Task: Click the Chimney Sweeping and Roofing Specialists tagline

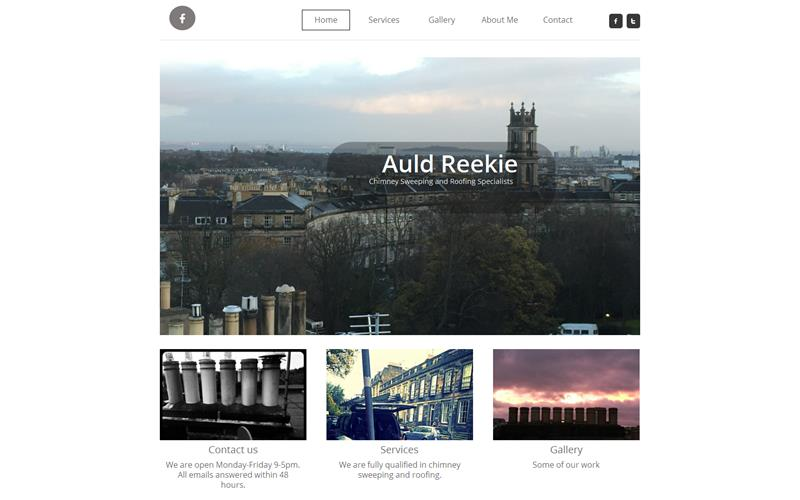Action: point(441,182)
